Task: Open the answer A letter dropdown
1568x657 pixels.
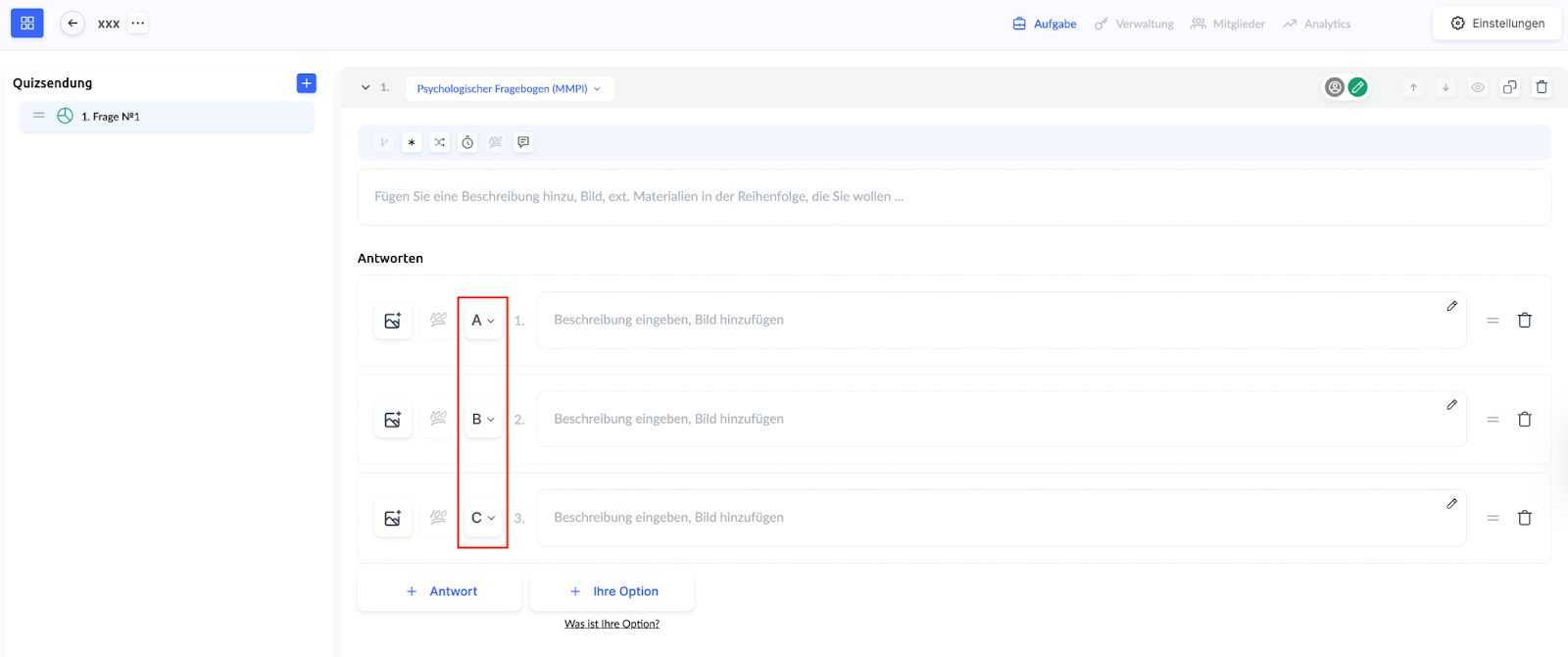Action: point(483,321)
